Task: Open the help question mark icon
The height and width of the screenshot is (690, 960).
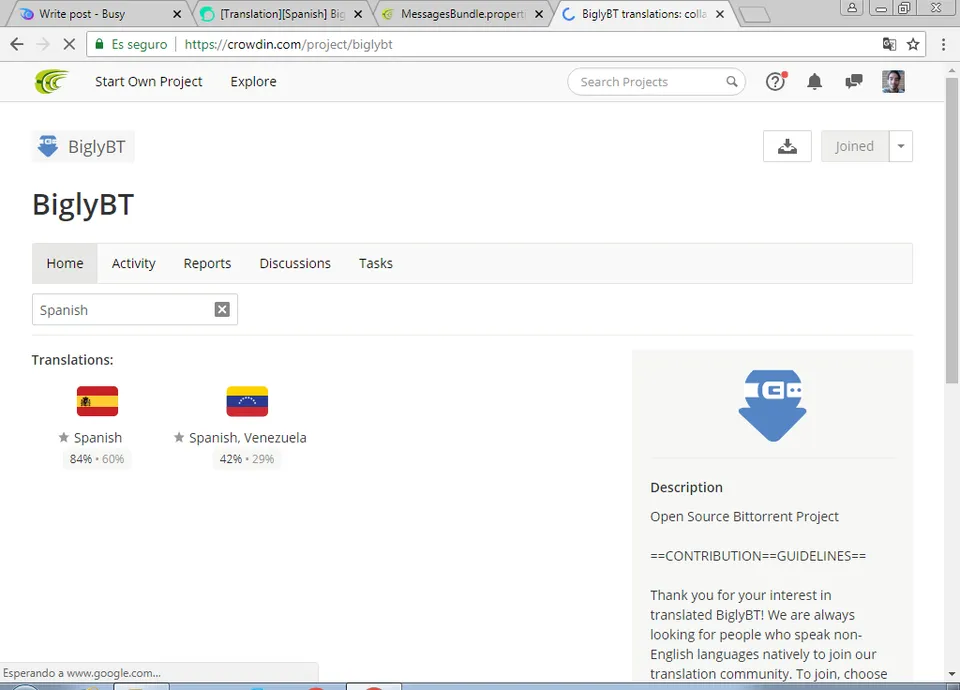Action: coord(776,81)
